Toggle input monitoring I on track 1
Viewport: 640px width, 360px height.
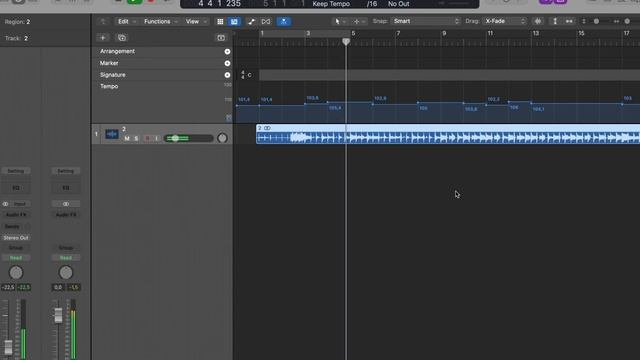tap(156, 139)
